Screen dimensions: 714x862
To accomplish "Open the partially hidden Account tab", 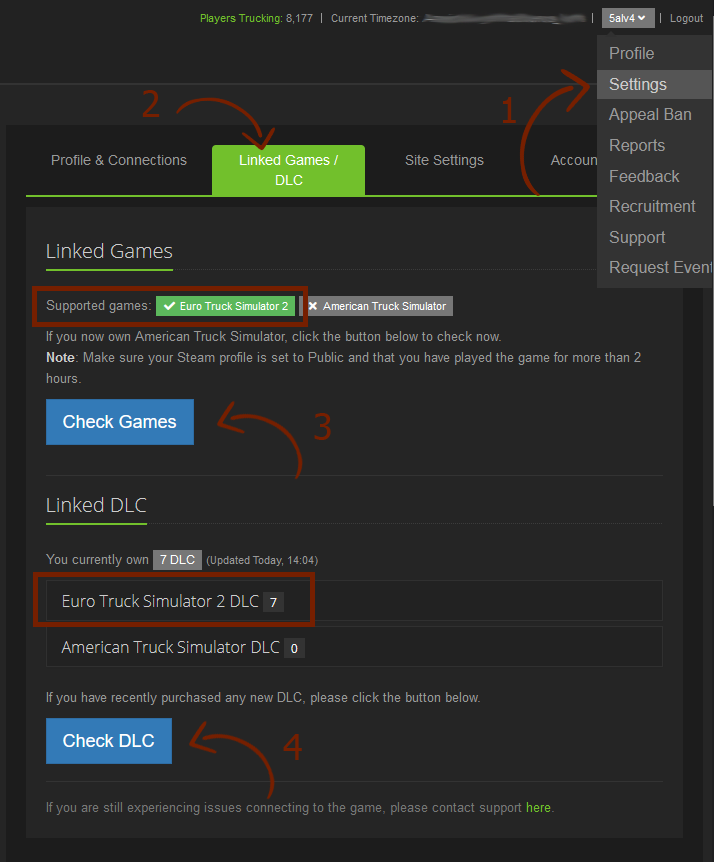I will click(573, 160).
